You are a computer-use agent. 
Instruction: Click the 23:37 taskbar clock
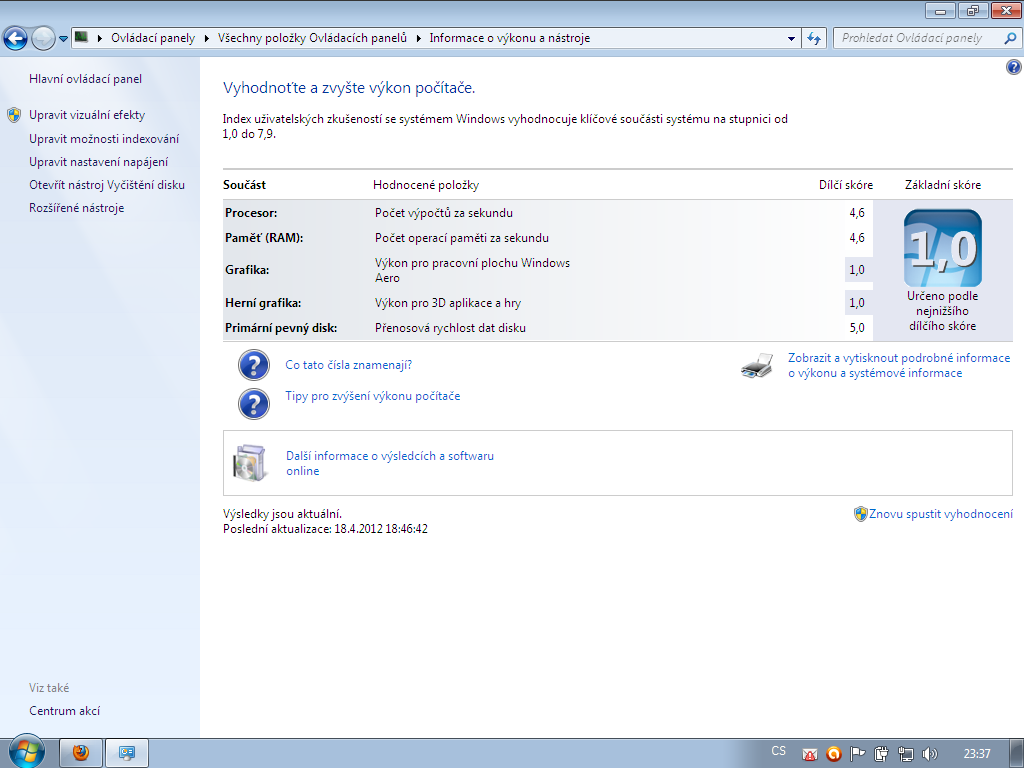pyautogui.click(x=977, y=754)
